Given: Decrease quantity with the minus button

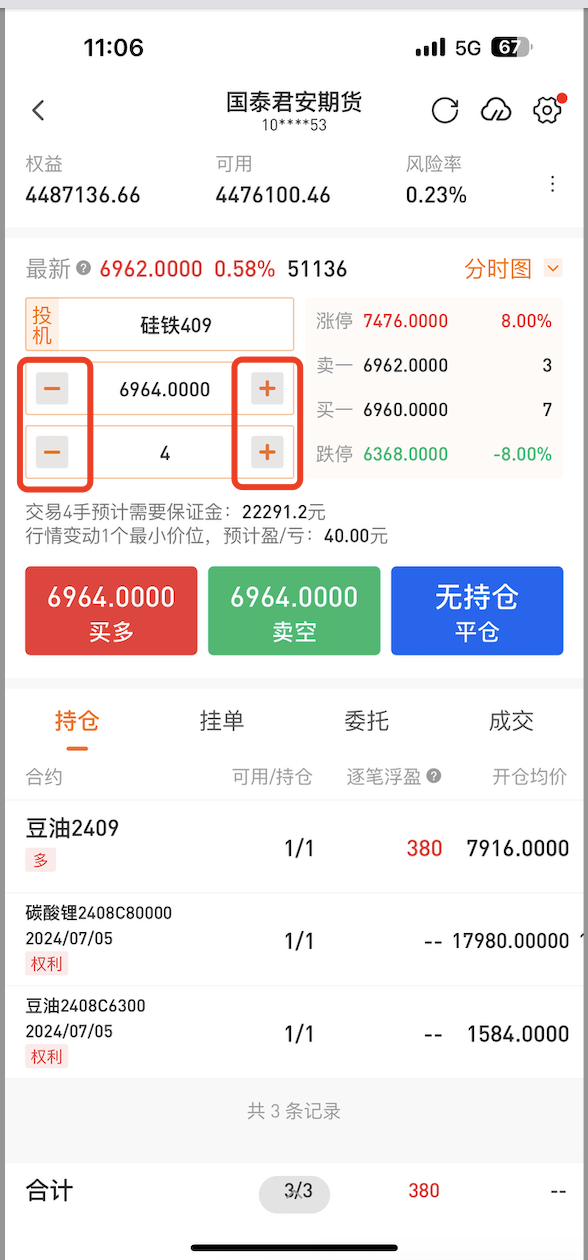Looking at the screenshot, I should tap(52, 453).
